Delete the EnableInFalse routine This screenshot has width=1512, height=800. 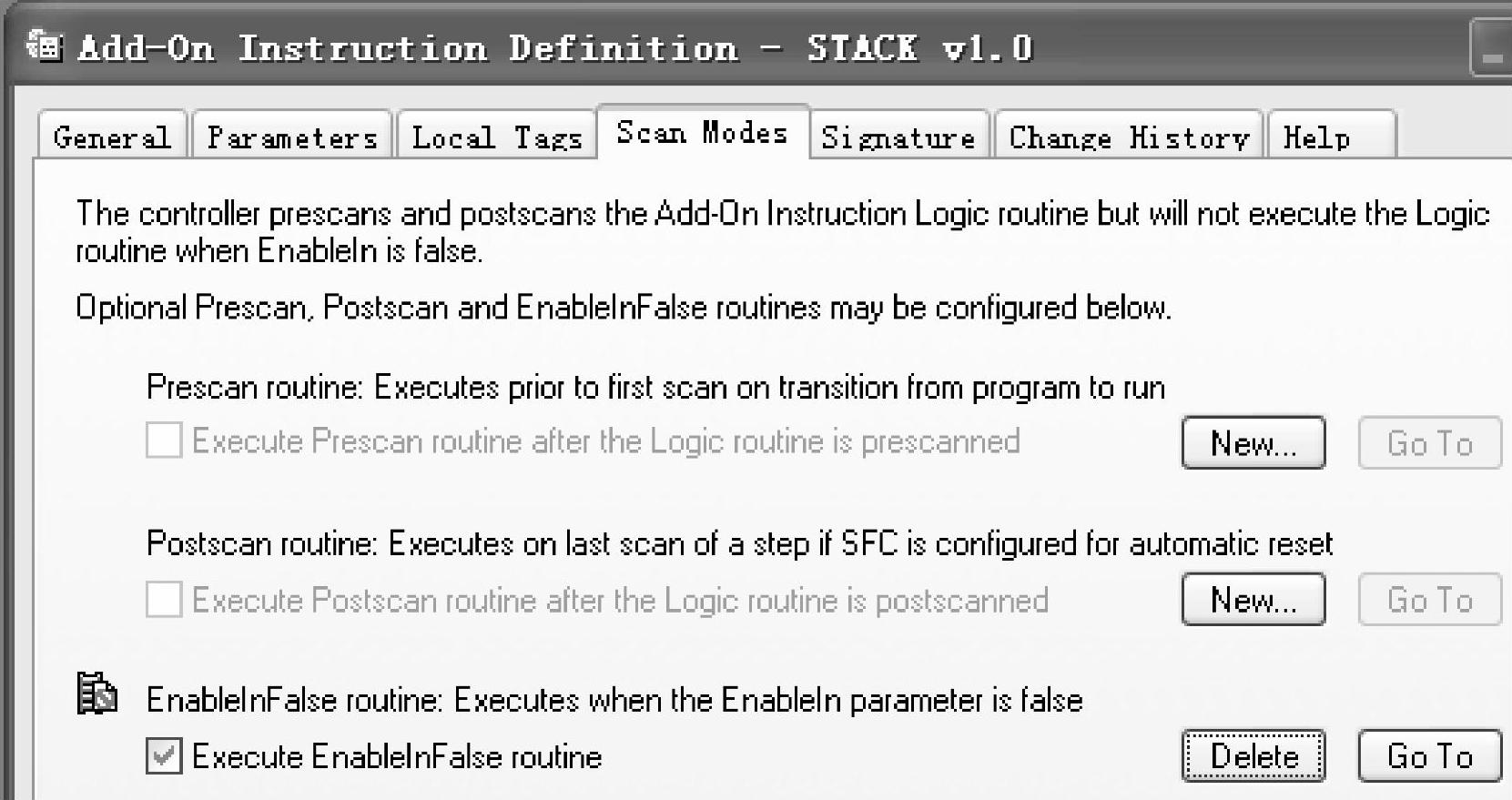(1253, 755)
